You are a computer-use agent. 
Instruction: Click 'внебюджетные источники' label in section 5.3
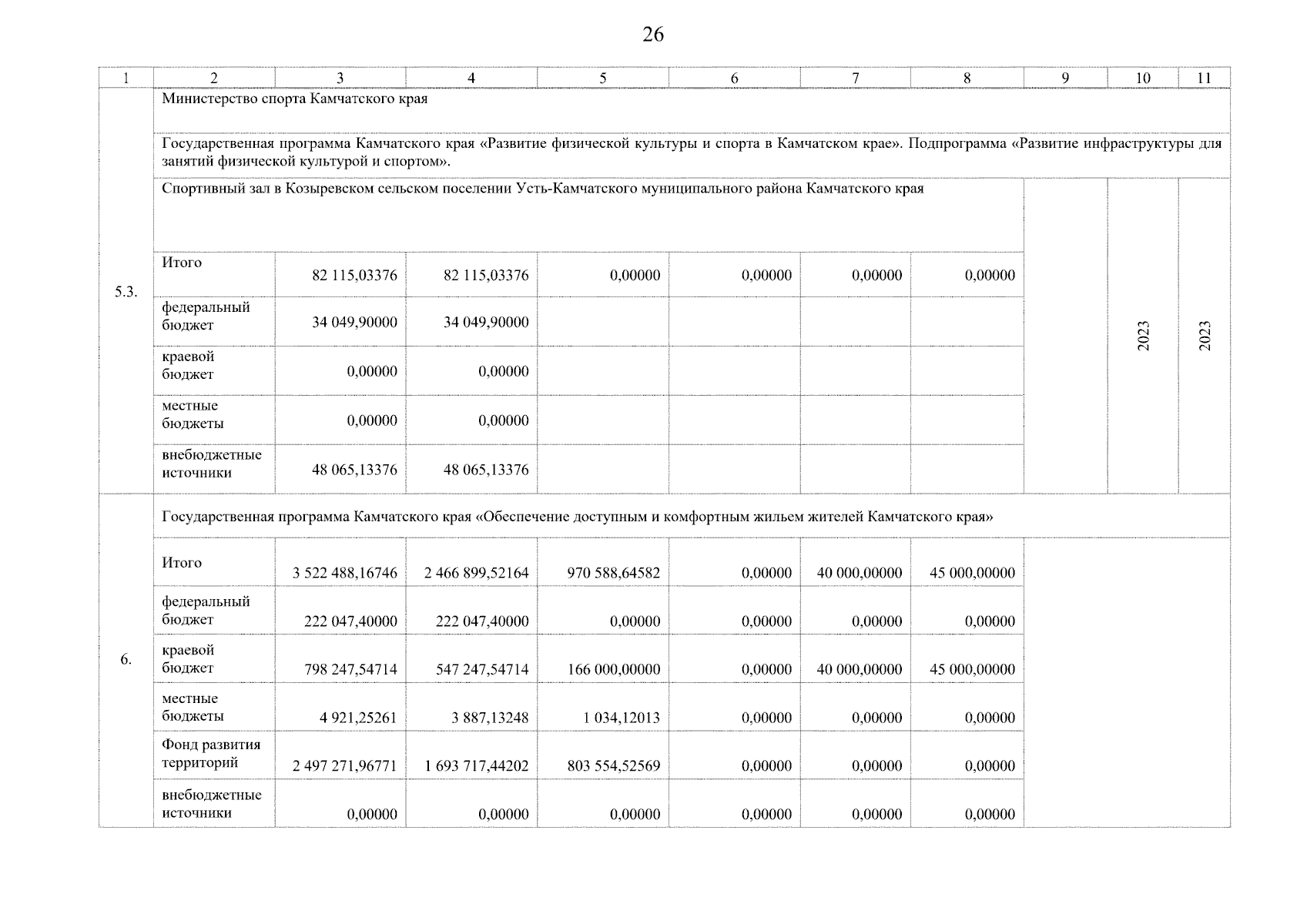click(212, 464)
